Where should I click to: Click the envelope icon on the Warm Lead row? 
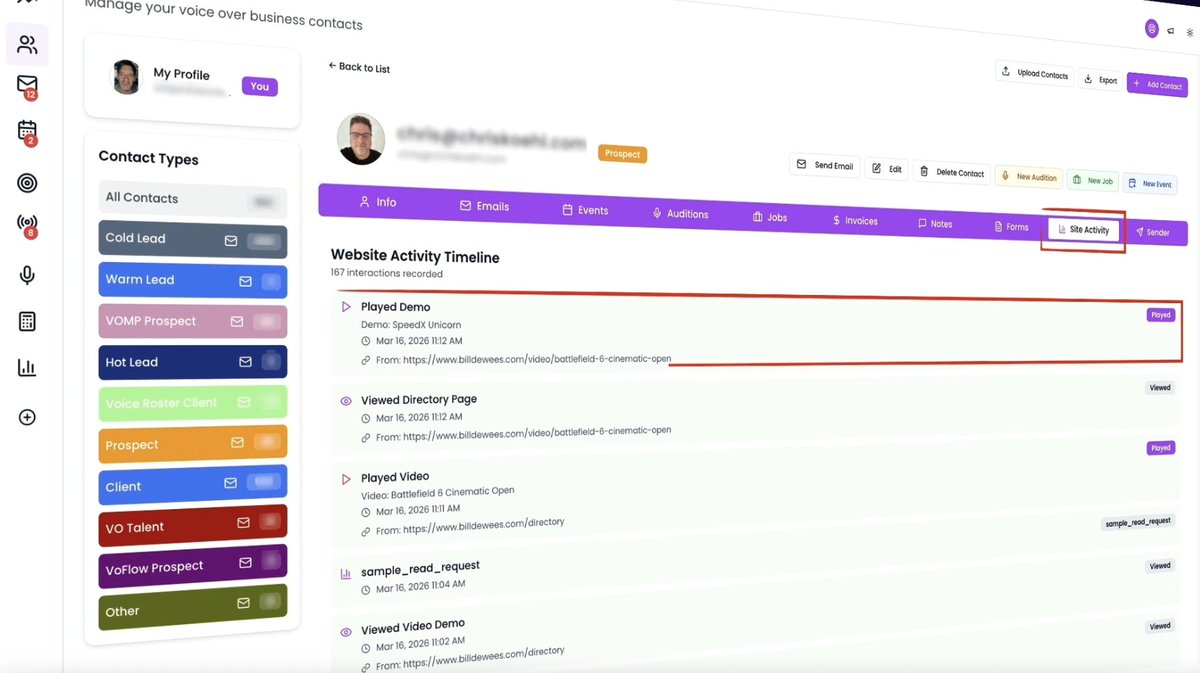[245, 282]
